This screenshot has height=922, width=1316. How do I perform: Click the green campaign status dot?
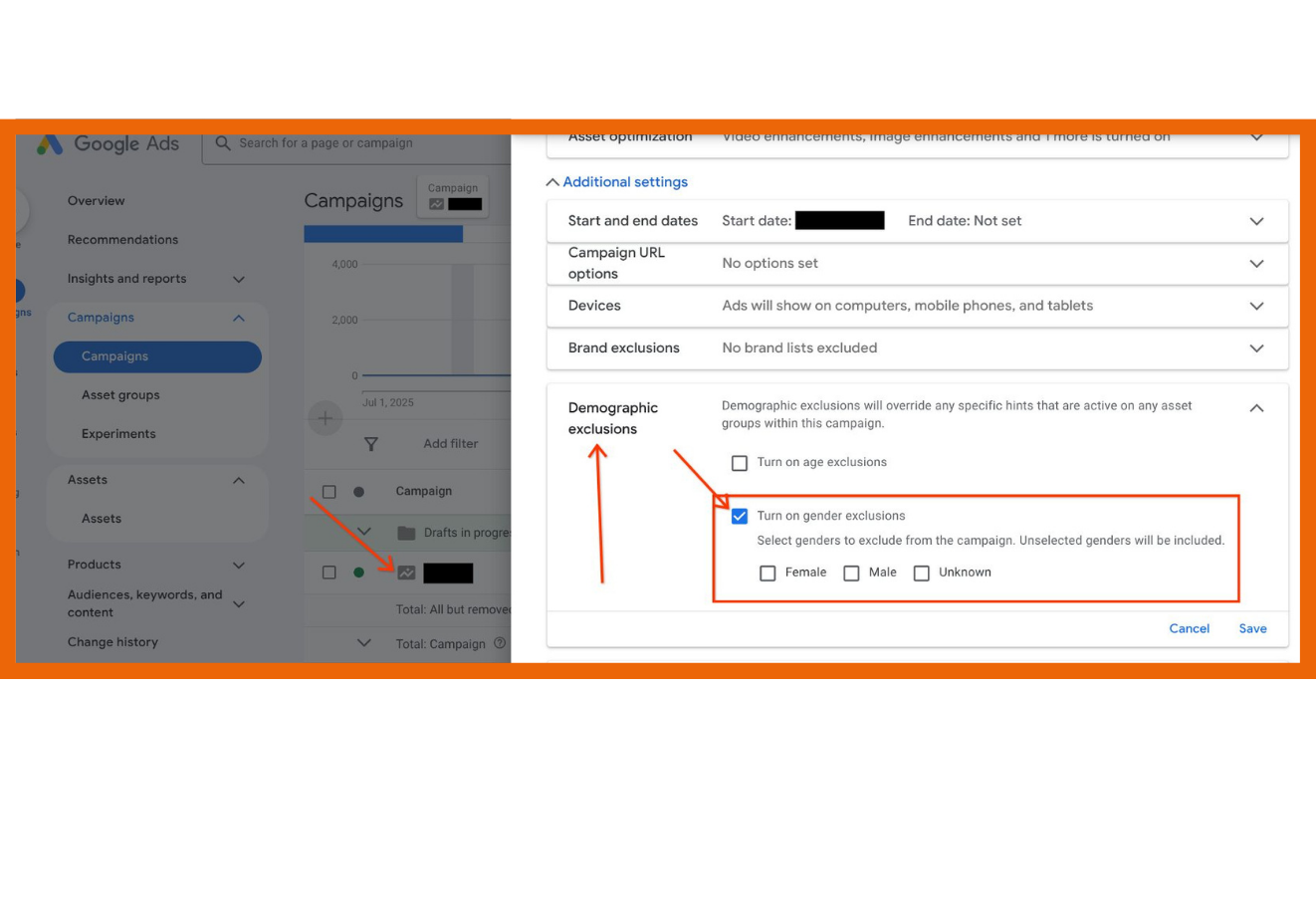pos(358,573)
